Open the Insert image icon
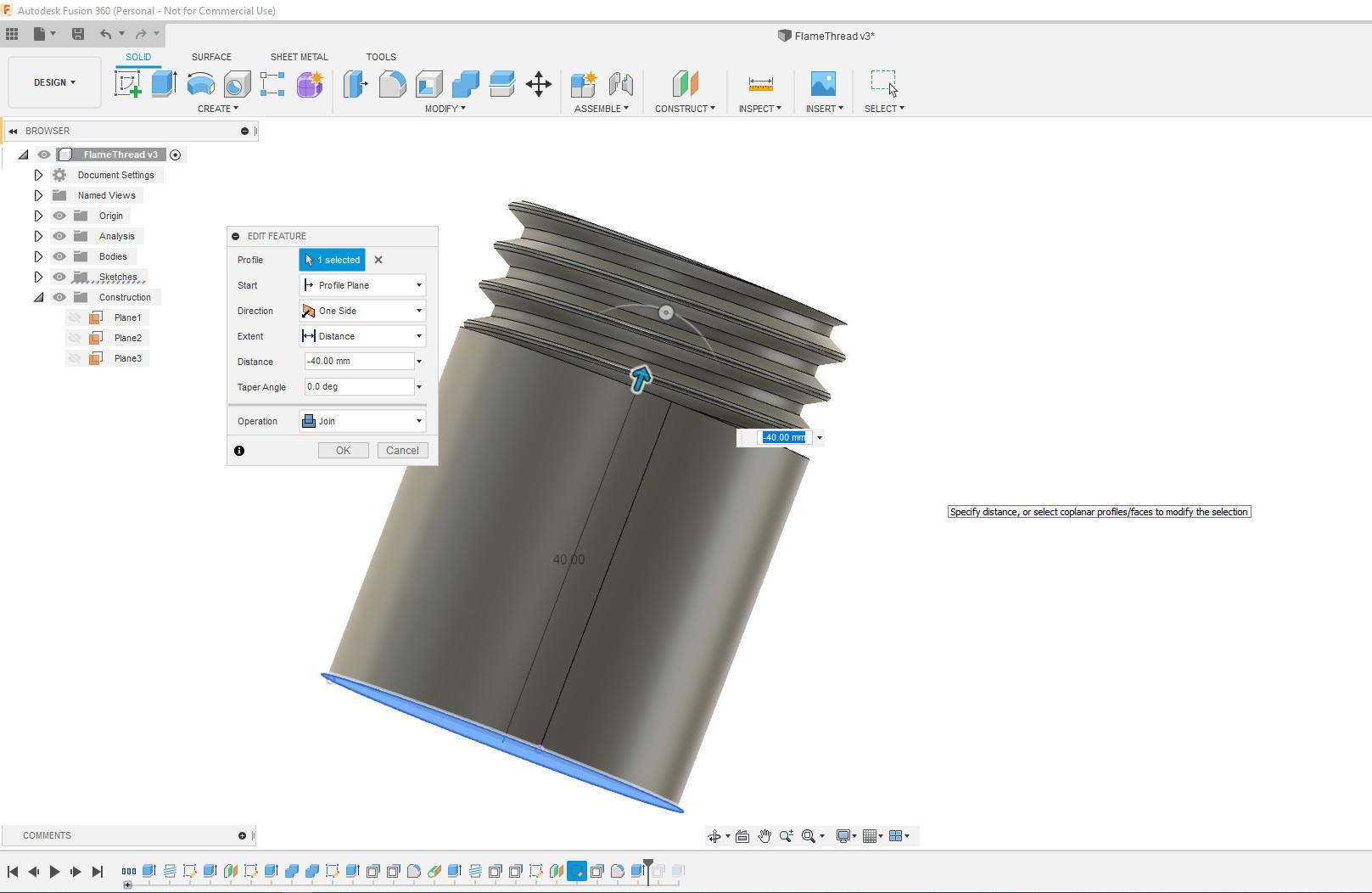This screenshot has width=1372, height=893. [x=823, y=84]
